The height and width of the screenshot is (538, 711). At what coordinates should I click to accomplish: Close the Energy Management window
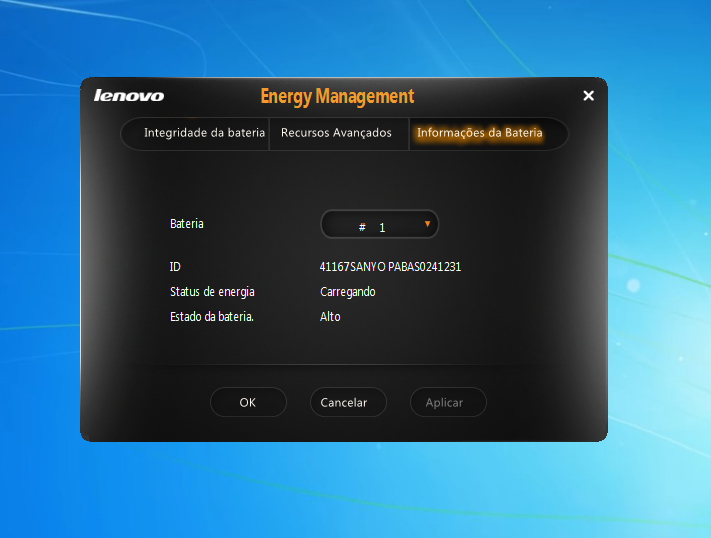[588, 96]
